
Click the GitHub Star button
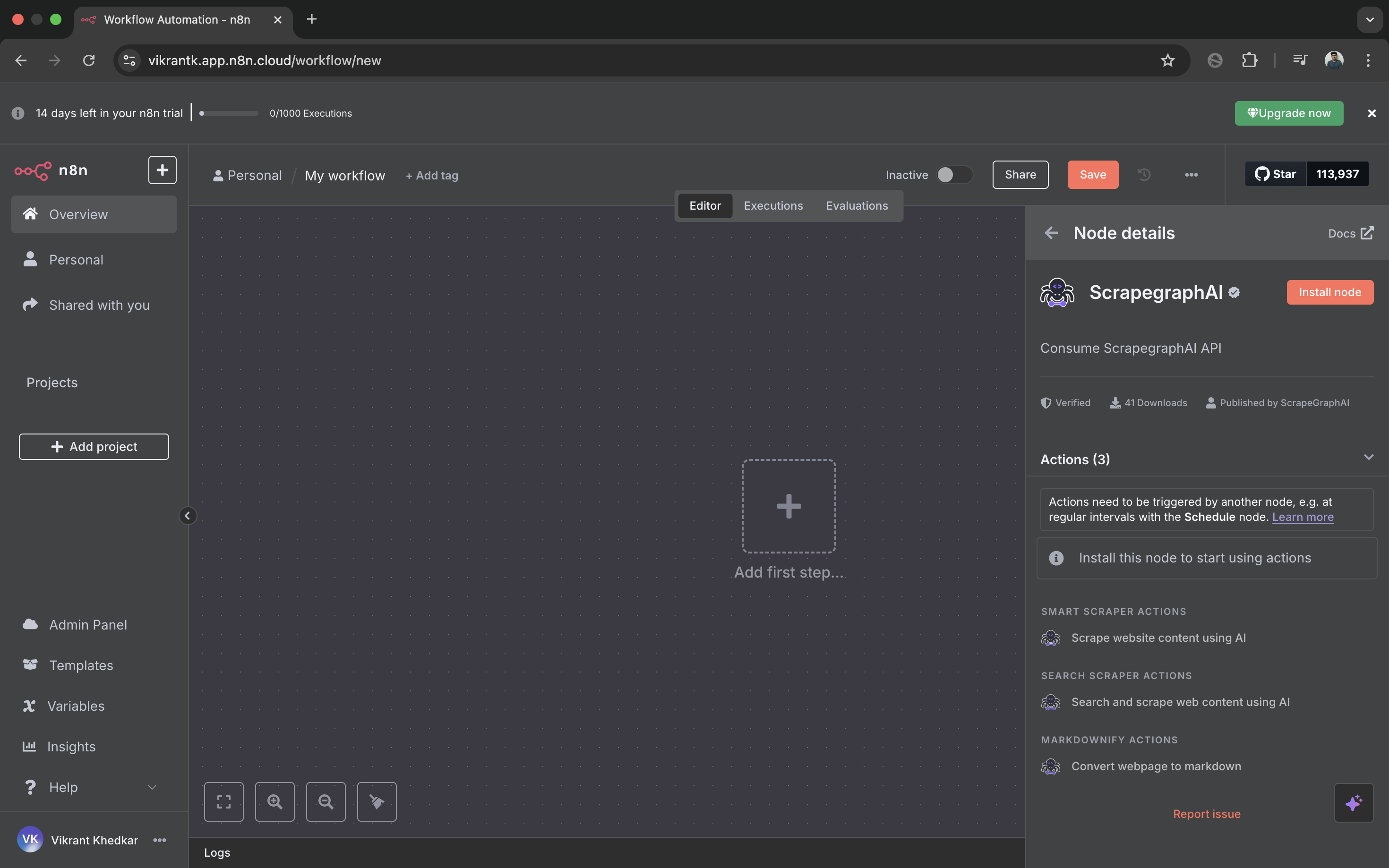coord(1275,174)
